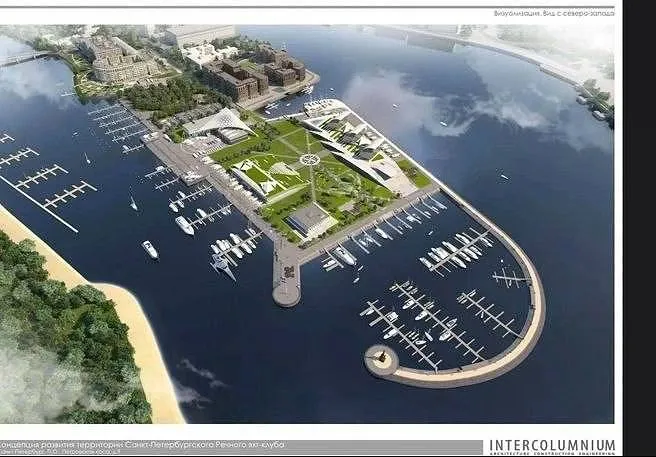
Task: Click the gray flat-roofed building near the quay
Action: tap(310, 220)
